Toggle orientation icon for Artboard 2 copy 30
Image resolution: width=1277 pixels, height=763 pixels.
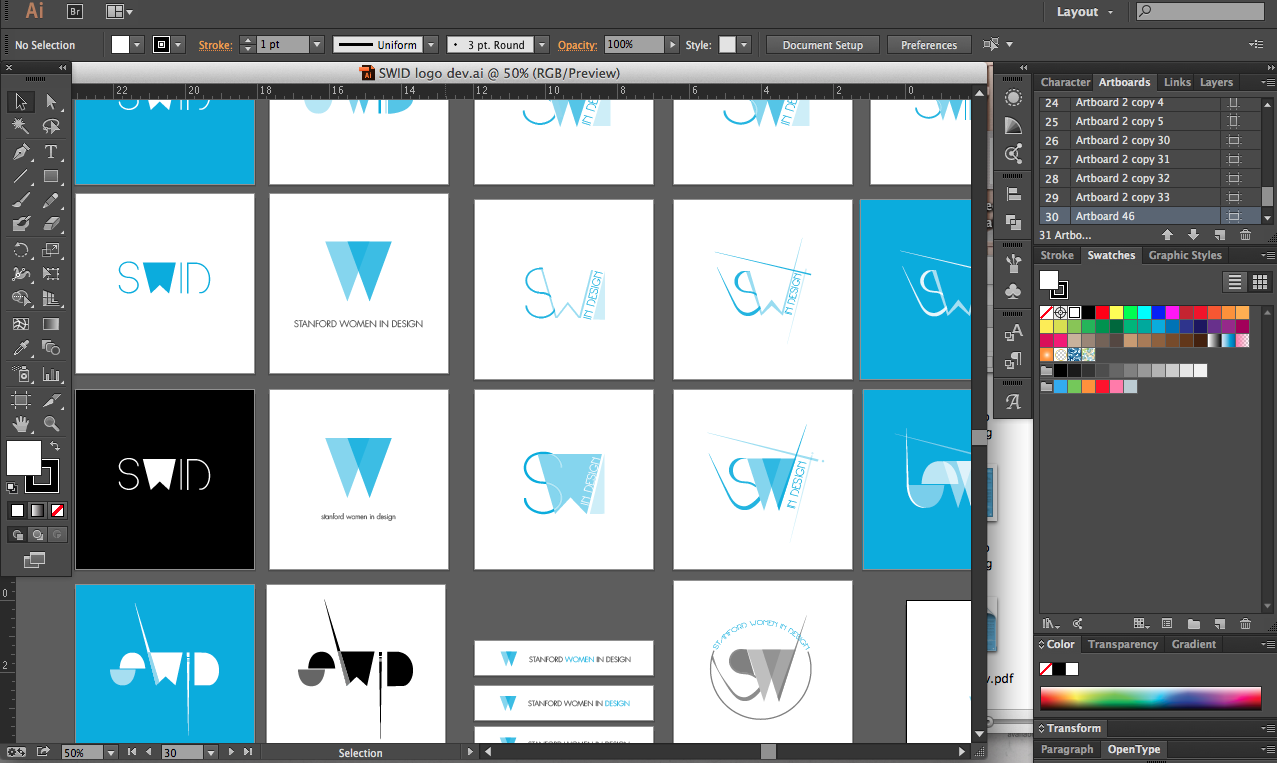(x=1233, y=140)
